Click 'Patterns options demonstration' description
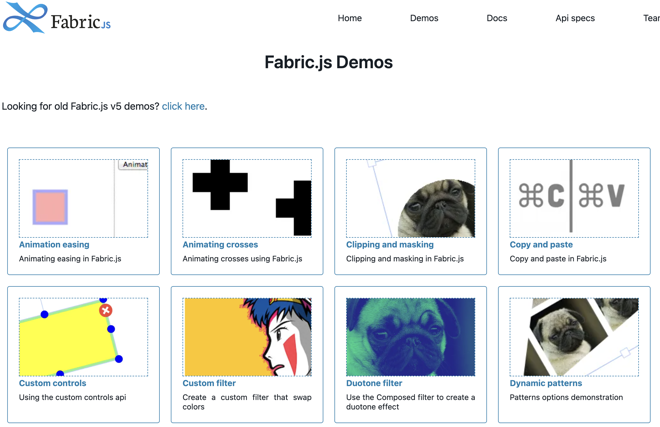 point(566,397)
